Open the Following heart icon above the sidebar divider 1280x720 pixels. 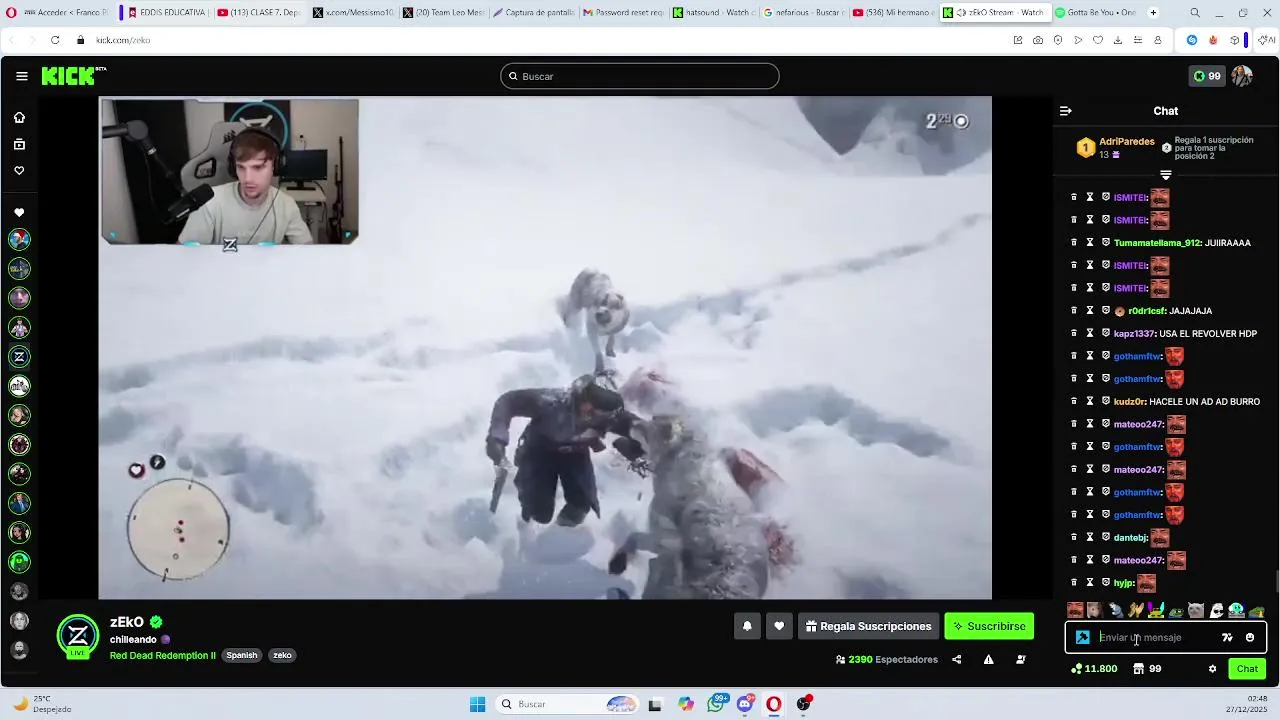[19, 171]
